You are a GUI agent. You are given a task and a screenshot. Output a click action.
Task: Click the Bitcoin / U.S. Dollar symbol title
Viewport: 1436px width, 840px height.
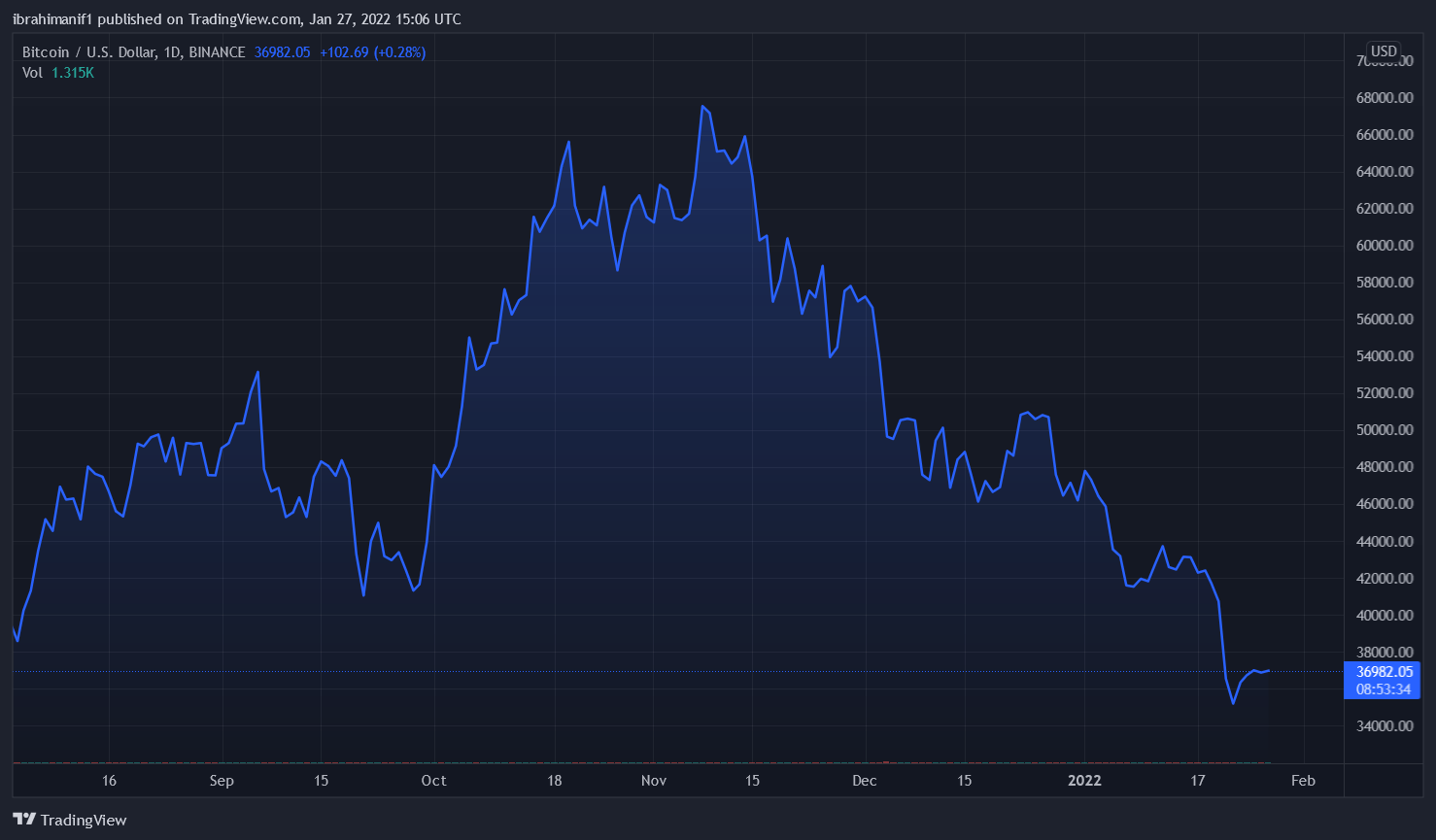tap(88, 52)
